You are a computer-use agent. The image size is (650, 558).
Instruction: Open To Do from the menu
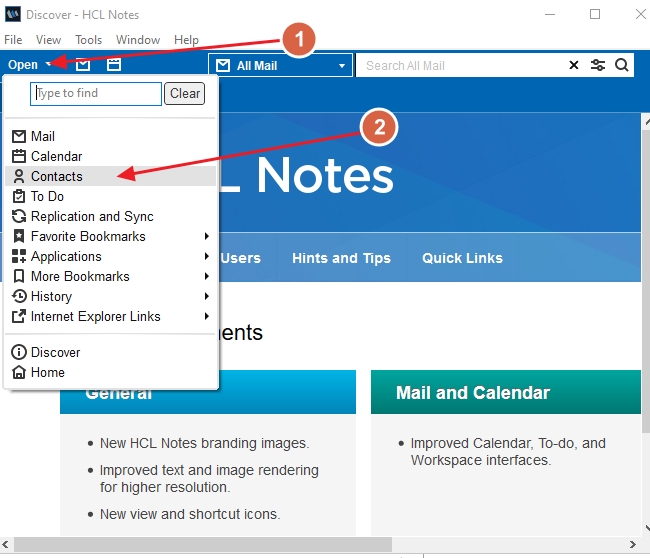coord(110,196)
